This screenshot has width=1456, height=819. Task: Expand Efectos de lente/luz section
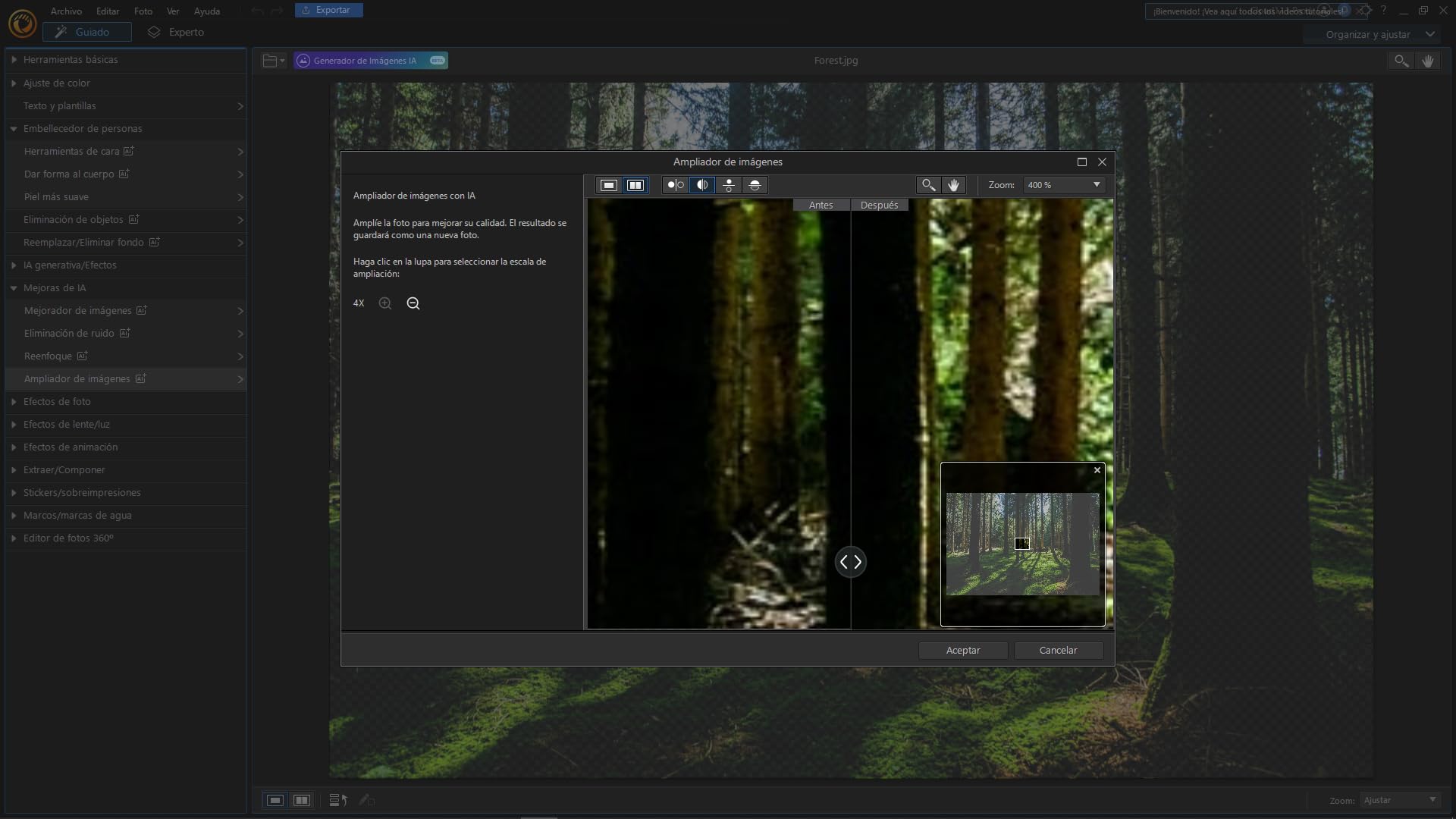point(126,424)
